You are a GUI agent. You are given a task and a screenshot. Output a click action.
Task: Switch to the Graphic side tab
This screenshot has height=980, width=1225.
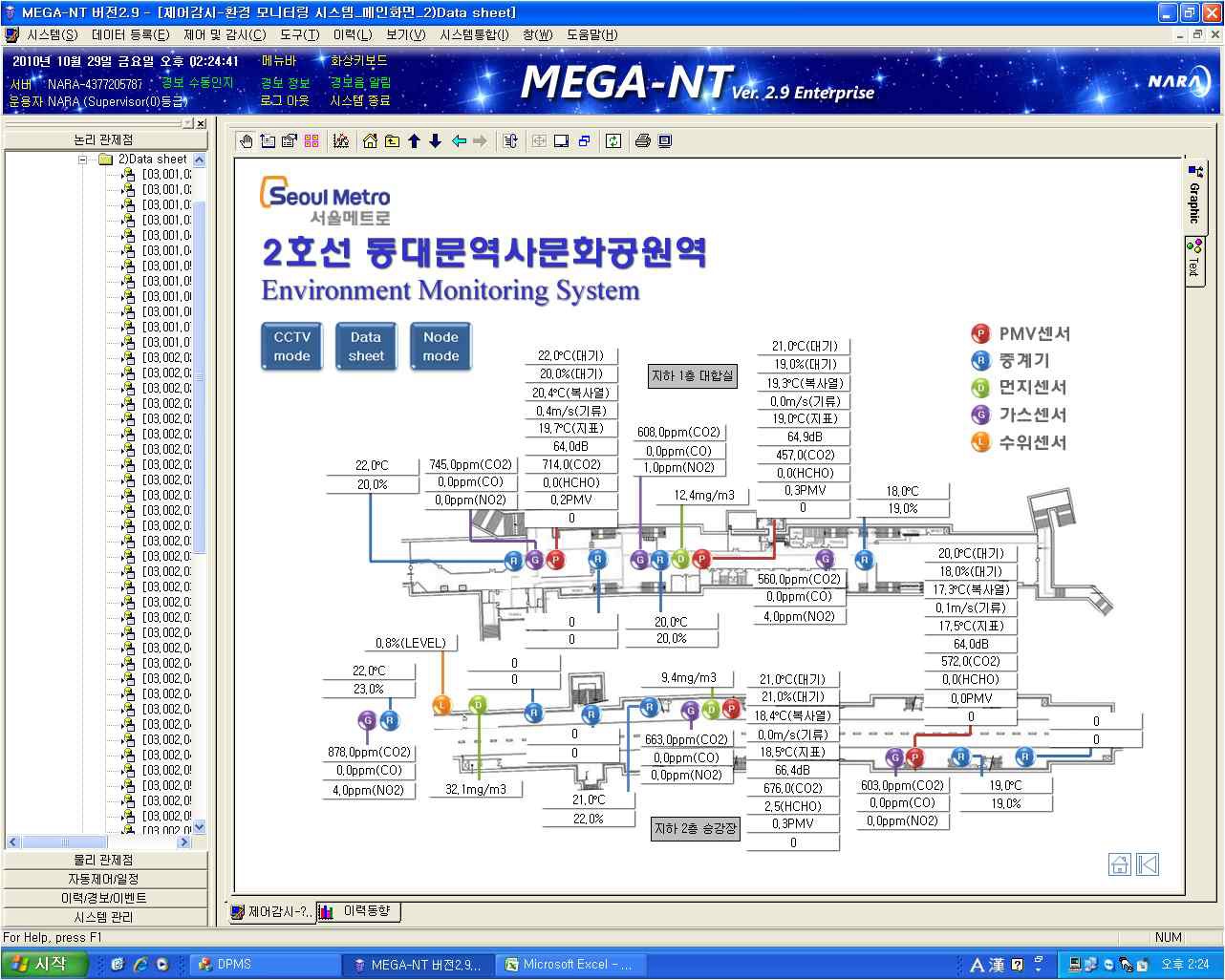pos(1194,196)
